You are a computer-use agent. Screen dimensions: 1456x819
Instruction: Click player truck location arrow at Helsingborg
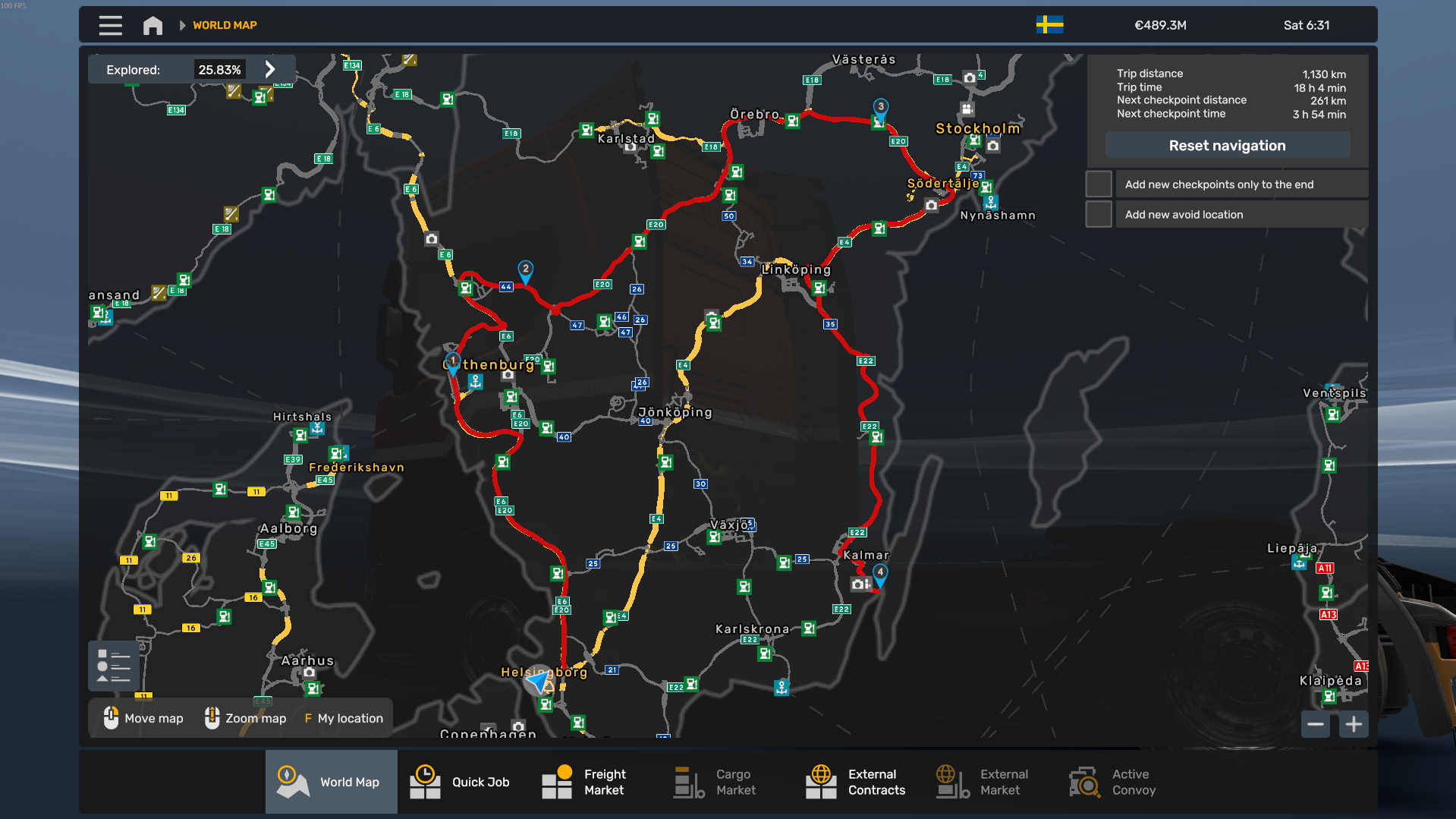(539, 682)
